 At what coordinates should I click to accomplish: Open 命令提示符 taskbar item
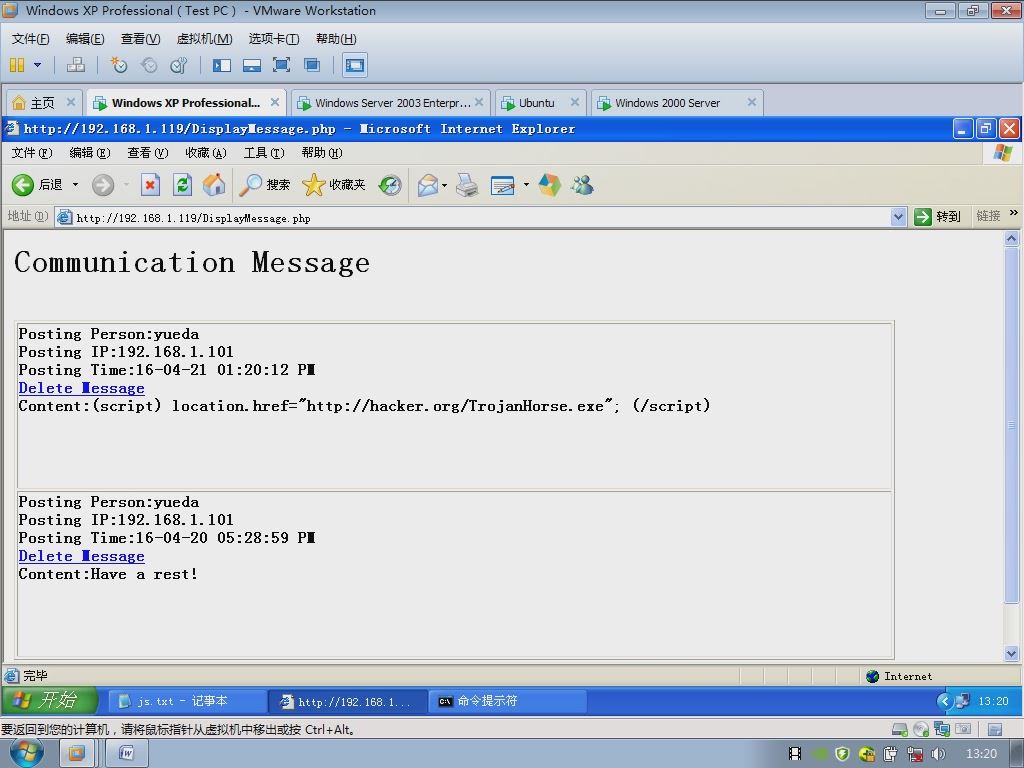pos(507,701)
